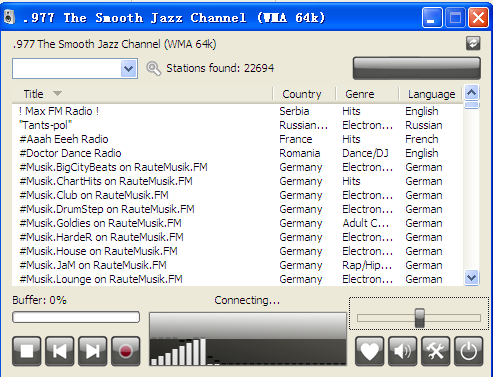Click the buffer progress bar

[x=76, y=317]
